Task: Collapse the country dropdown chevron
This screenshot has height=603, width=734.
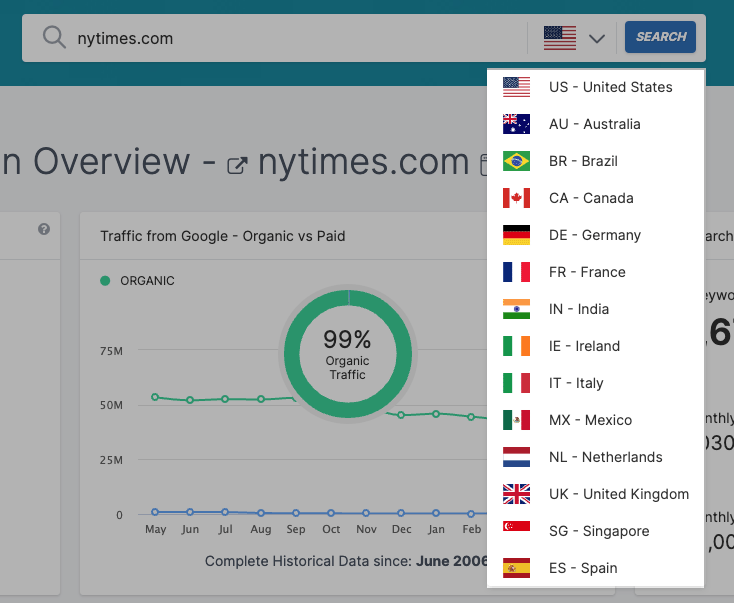Action: click(597, 38)
